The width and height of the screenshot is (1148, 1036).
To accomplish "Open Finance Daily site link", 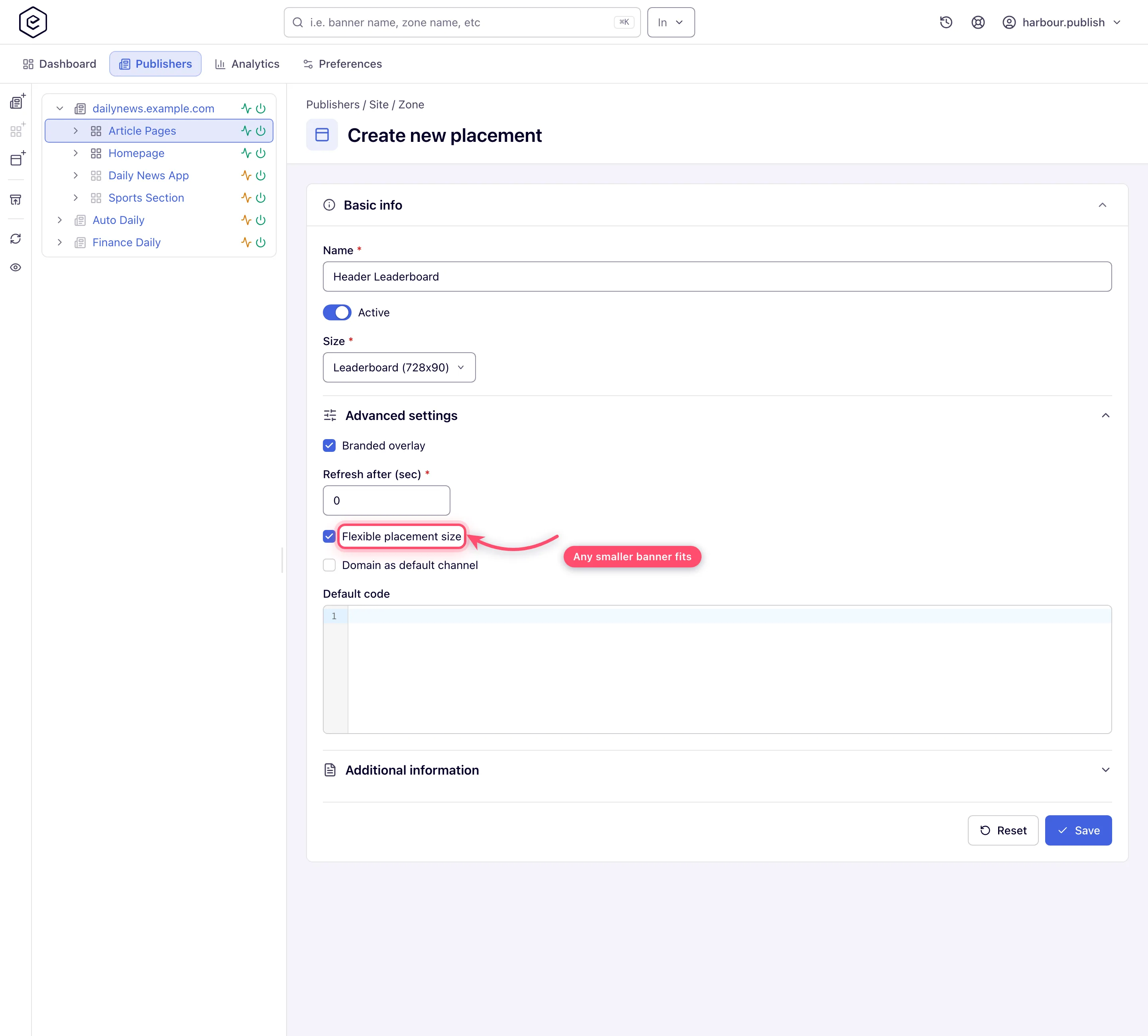I will pos(126,243).
